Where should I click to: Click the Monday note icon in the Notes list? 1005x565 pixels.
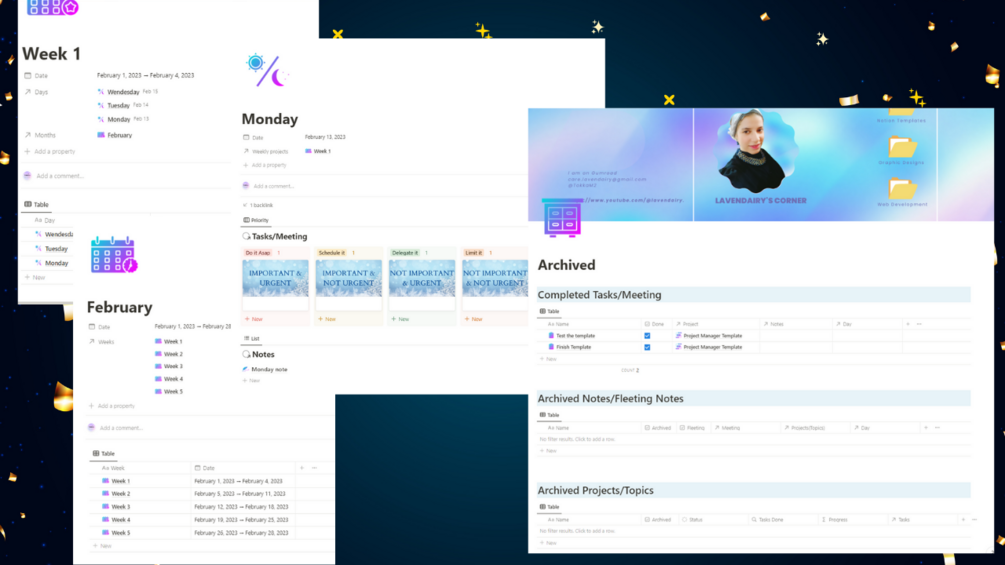(x=245, y=370)
